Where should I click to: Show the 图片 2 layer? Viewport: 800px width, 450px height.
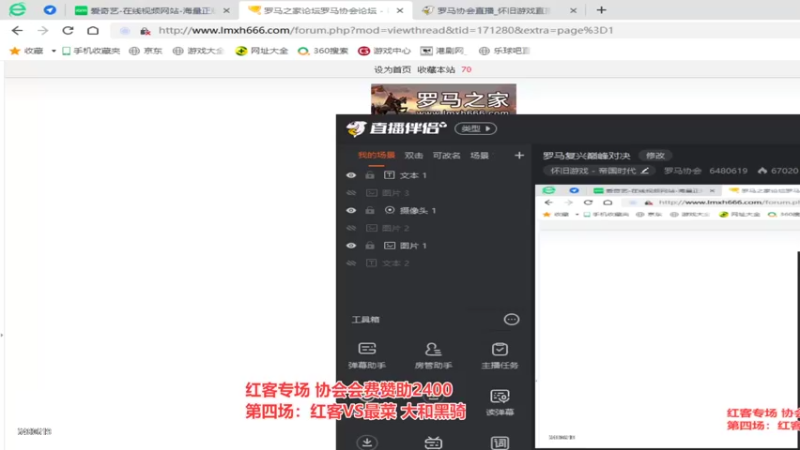coord(351,228)
